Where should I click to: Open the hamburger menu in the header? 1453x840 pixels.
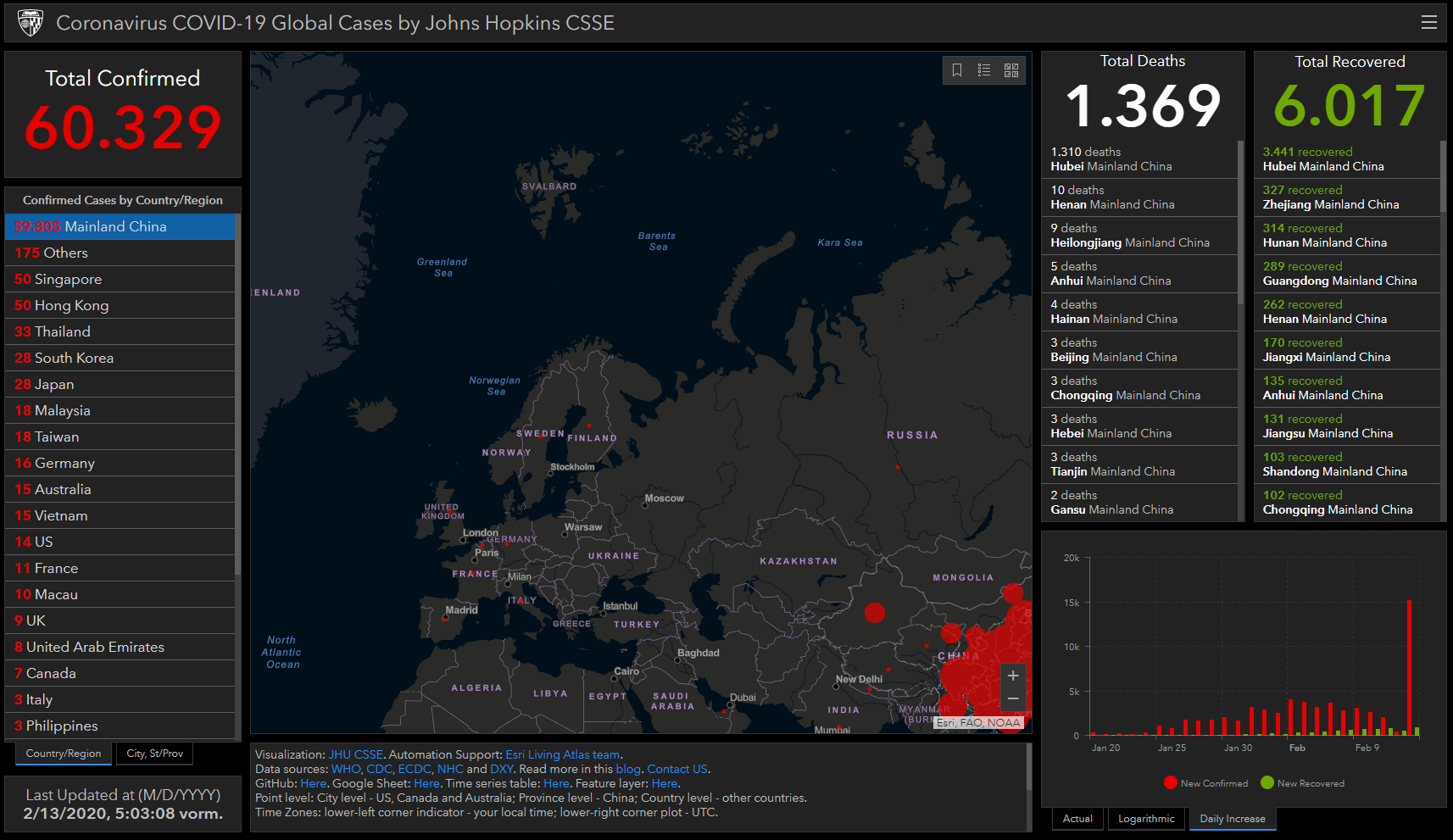tap(1428, 22)
